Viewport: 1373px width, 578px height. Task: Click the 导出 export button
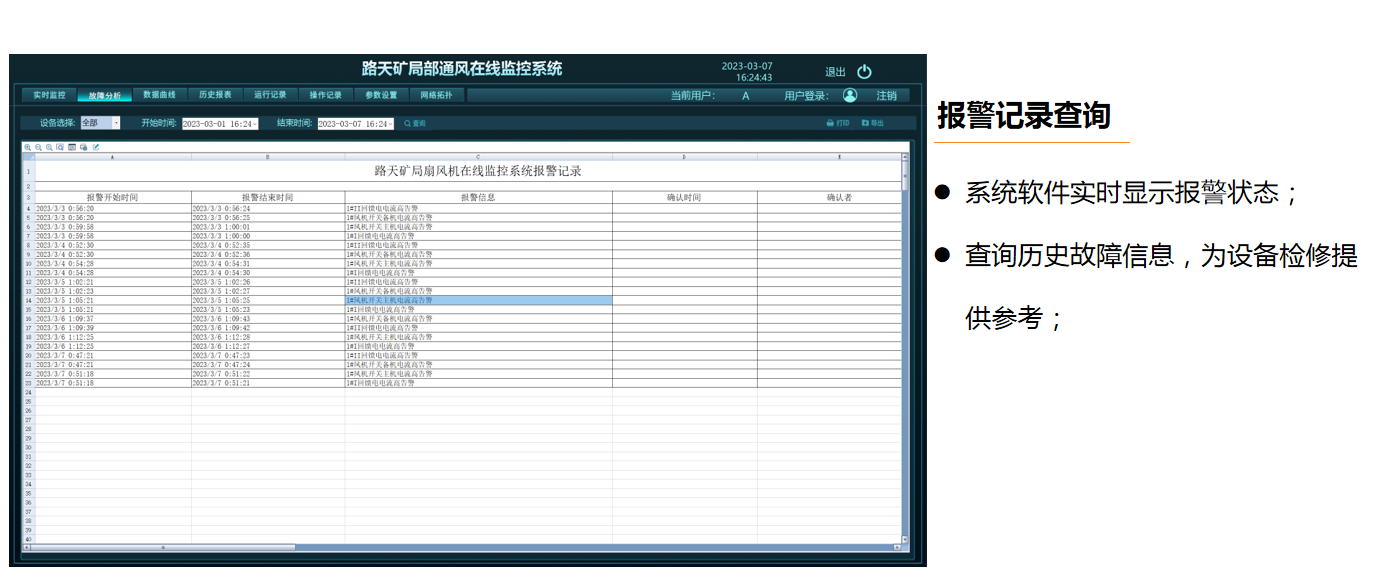coord(872,123)
